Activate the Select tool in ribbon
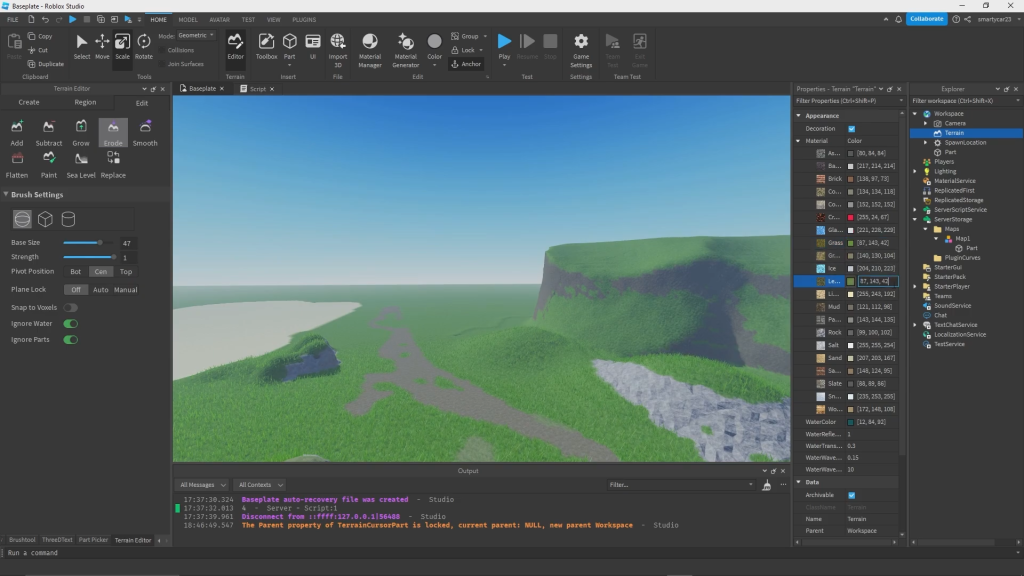The width and height of the screenshot is (1024, 576). pyautogui.click(x=82, y=46)
